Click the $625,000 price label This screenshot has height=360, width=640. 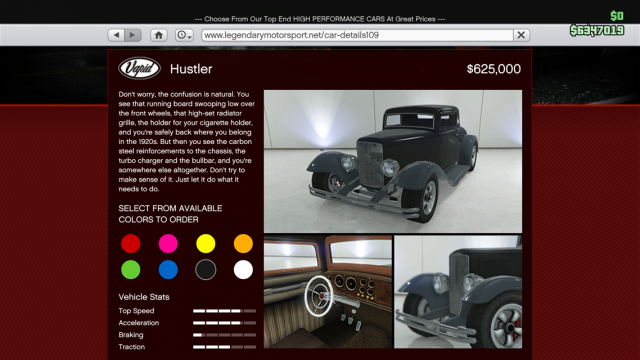493,69
